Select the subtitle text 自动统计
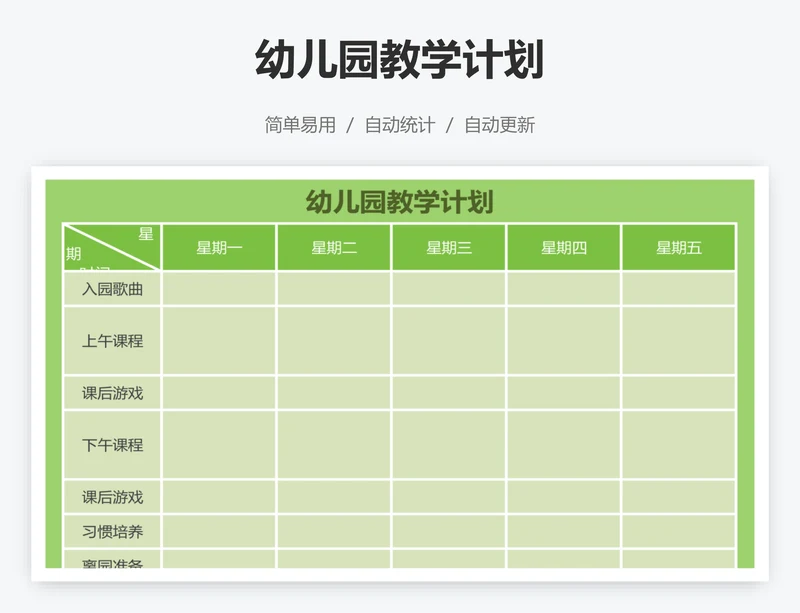800x613 pixels. click(x=400, y=125)
